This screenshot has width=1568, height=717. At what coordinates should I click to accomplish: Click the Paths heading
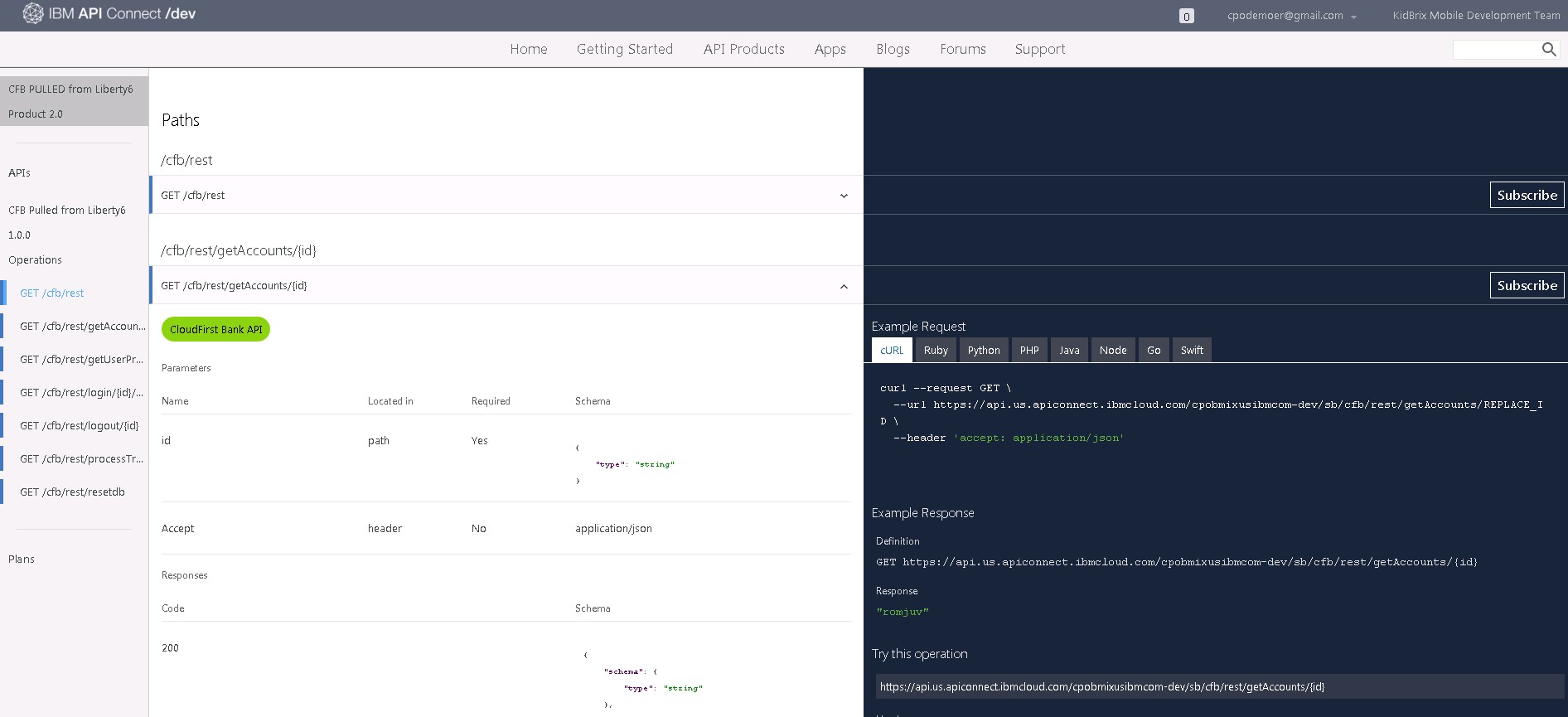[181, 120]
